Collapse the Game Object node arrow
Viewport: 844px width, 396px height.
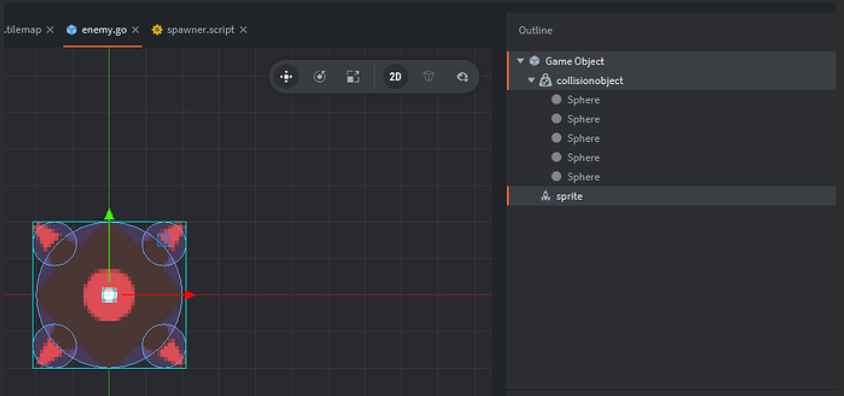pyautogui.click(x=520, y=61)
